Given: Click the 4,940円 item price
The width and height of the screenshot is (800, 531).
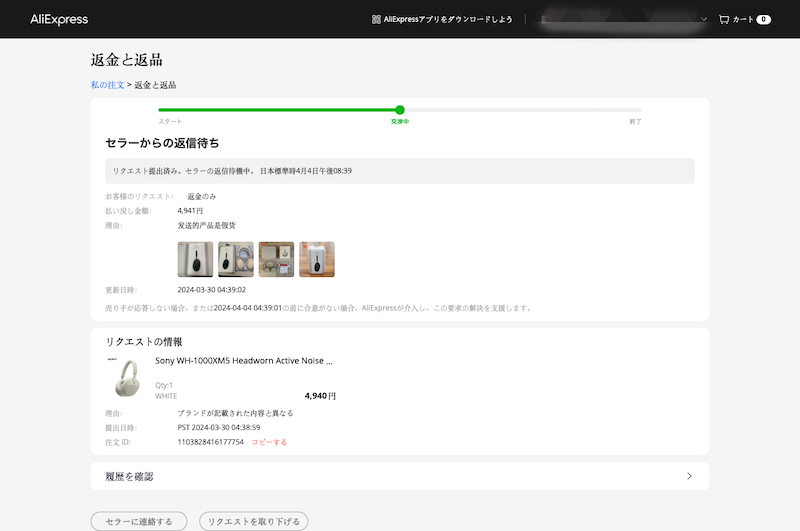Looking at the screenshot, I should click(x=320, y=396).
